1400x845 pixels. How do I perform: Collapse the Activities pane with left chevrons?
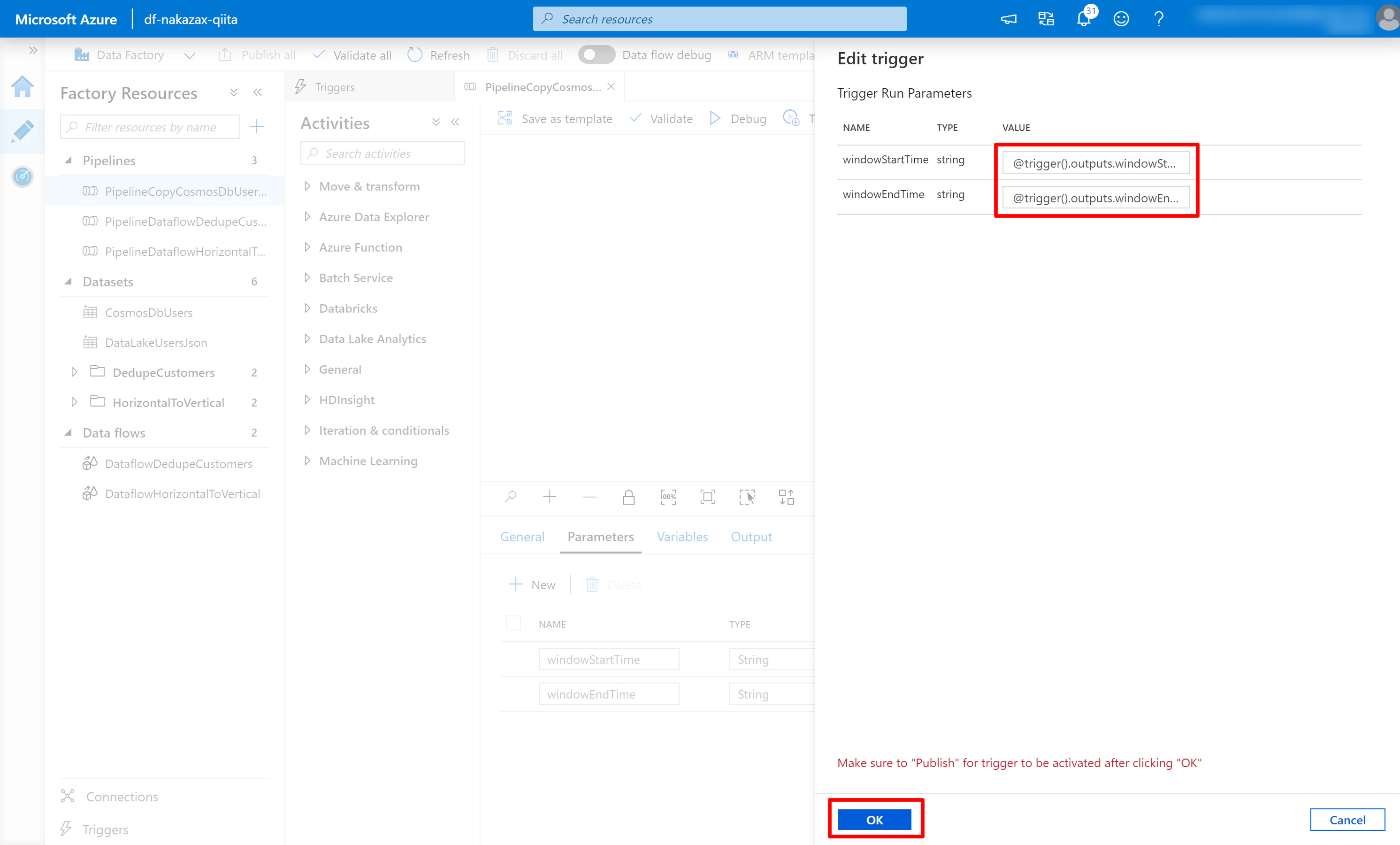(455, 122)
